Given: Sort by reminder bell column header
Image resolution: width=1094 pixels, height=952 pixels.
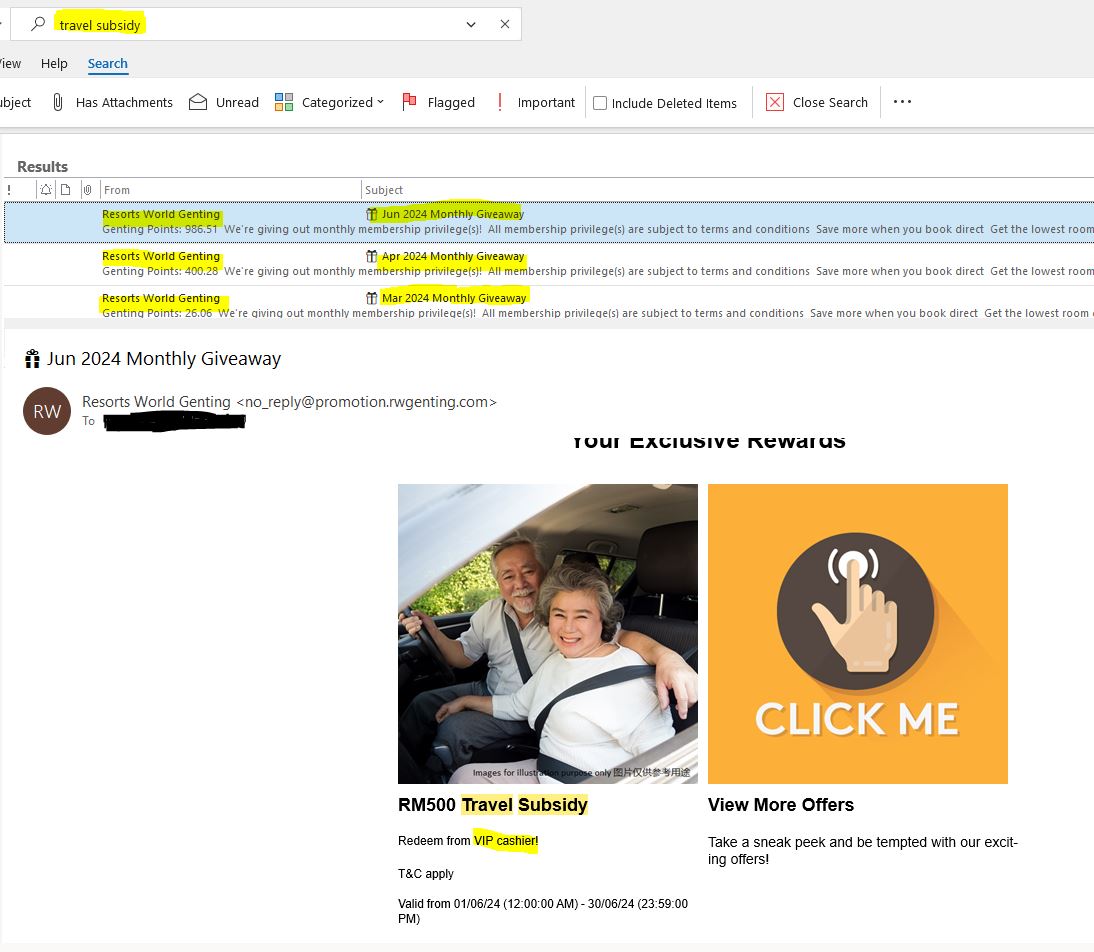Looking at the screenshot, I should pos(46,189).
